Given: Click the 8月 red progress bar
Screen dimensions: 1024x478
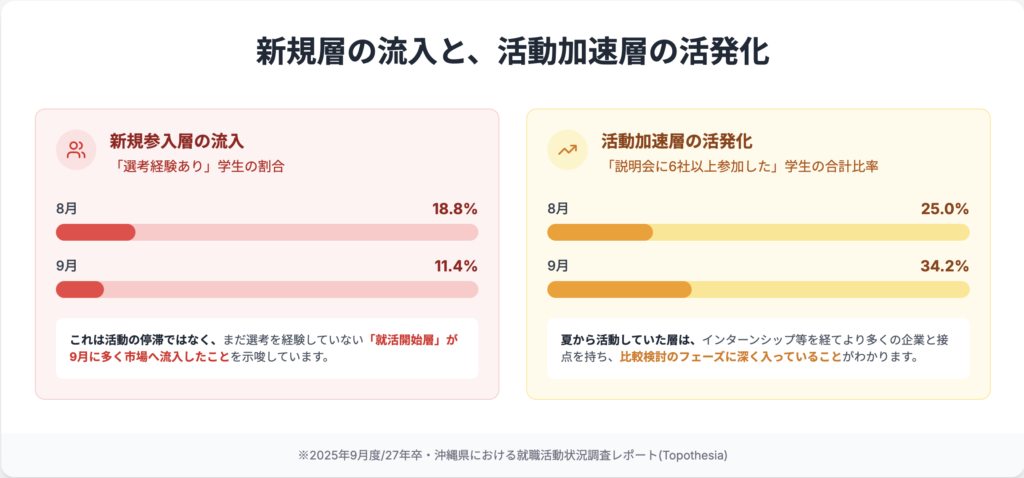Looking at the screenshot, I should click(x=266, y=233).
